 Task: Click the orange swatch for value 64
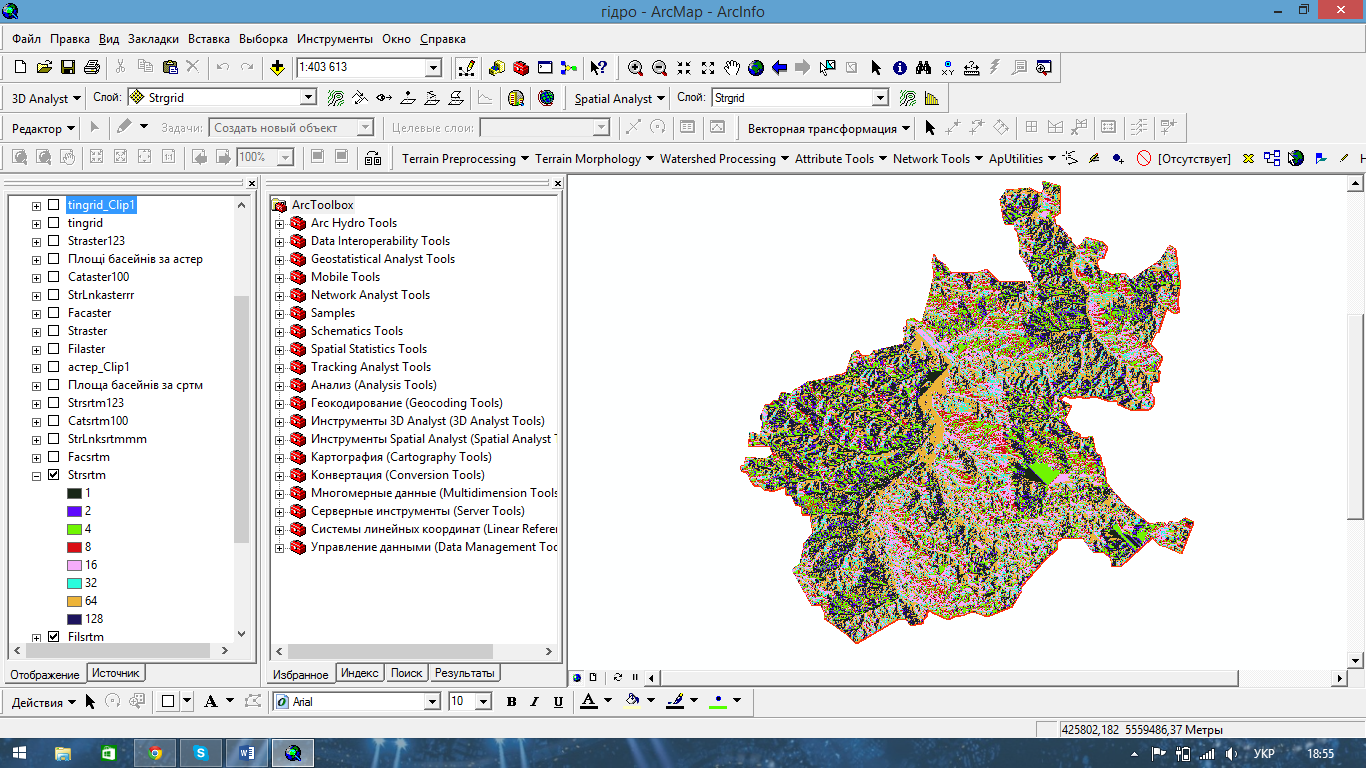74,601
